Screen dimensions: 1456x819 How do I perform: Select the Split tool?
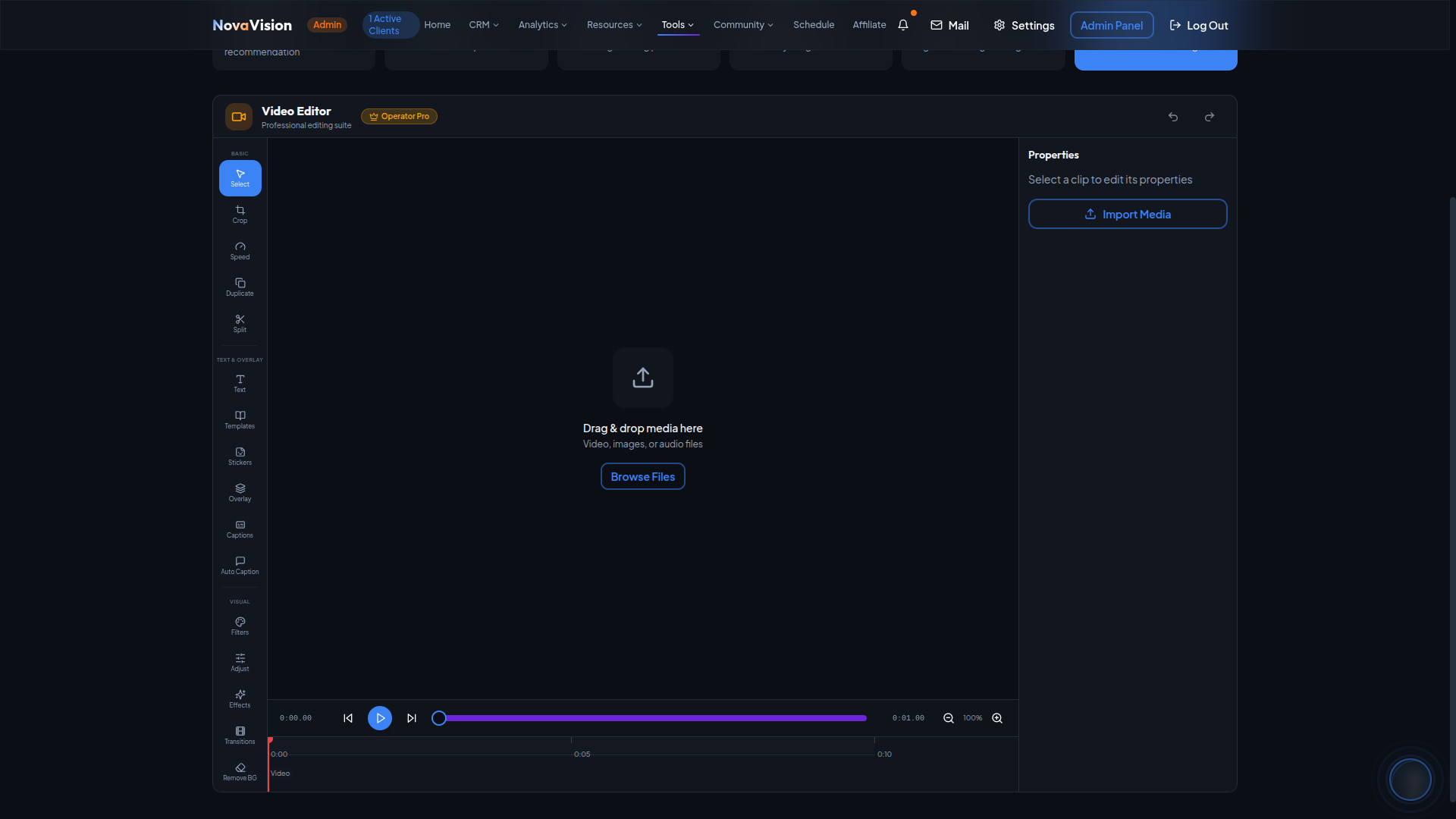click(240, 325)
